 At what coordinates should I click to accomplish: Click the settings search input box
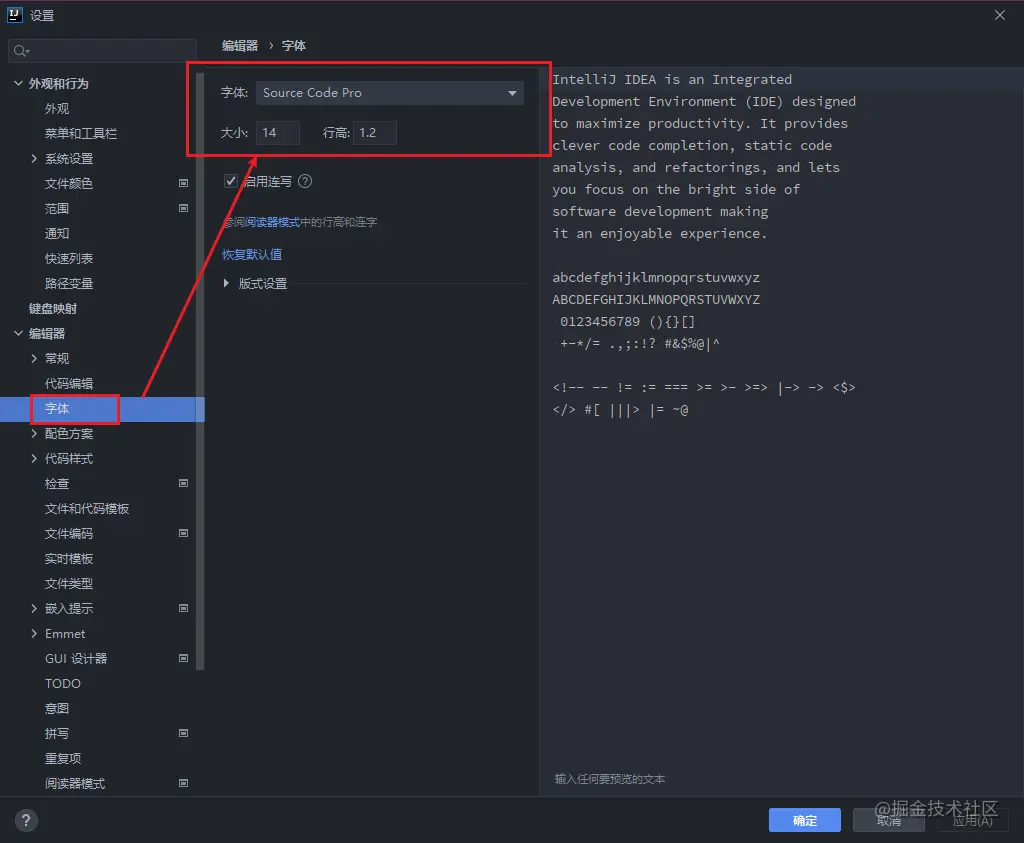pyautogui.click(x=103, y=51)
